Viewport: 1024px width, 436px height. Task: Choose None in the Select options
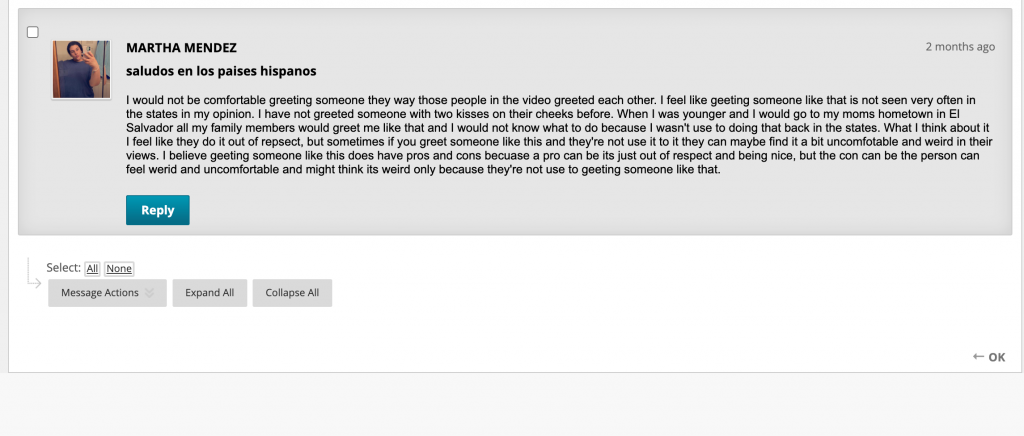pyautogui.click(x=119, y=268)
